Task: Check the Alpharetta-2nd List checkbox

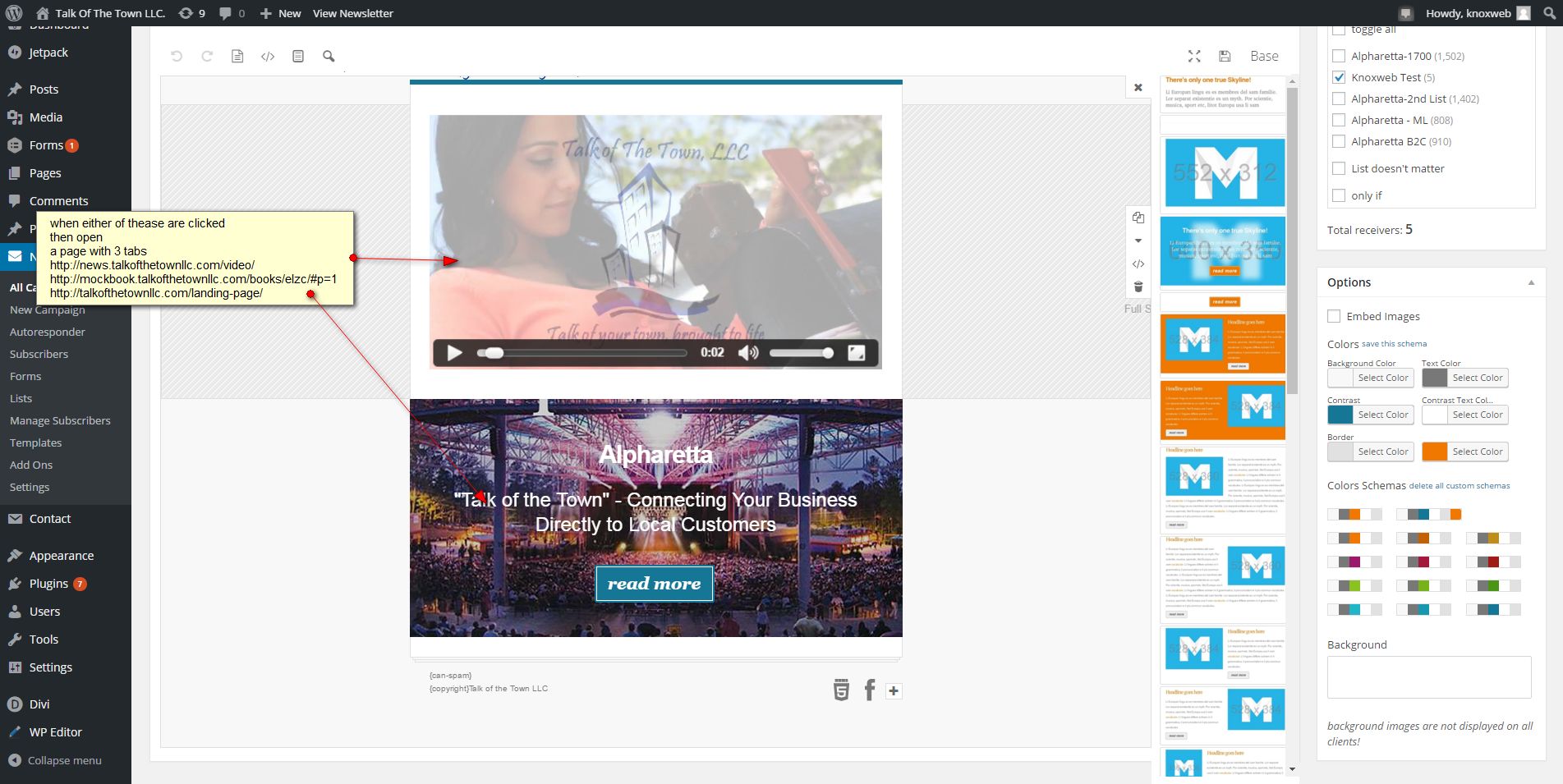Action: tap(1339, 99)
